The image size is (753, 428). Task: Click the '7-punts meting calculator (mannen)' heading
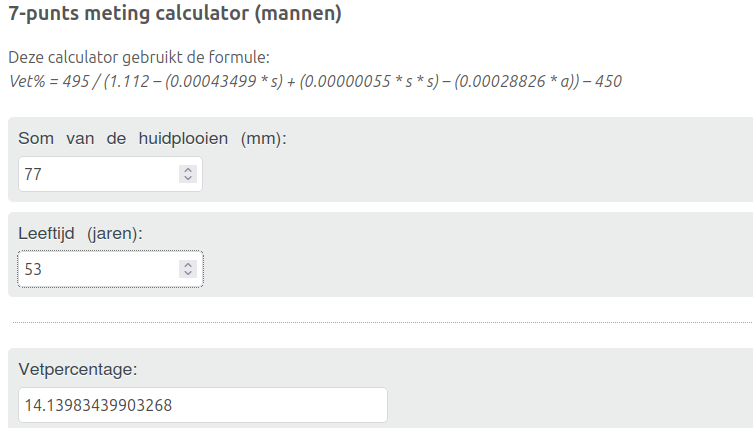coord(175,15)
